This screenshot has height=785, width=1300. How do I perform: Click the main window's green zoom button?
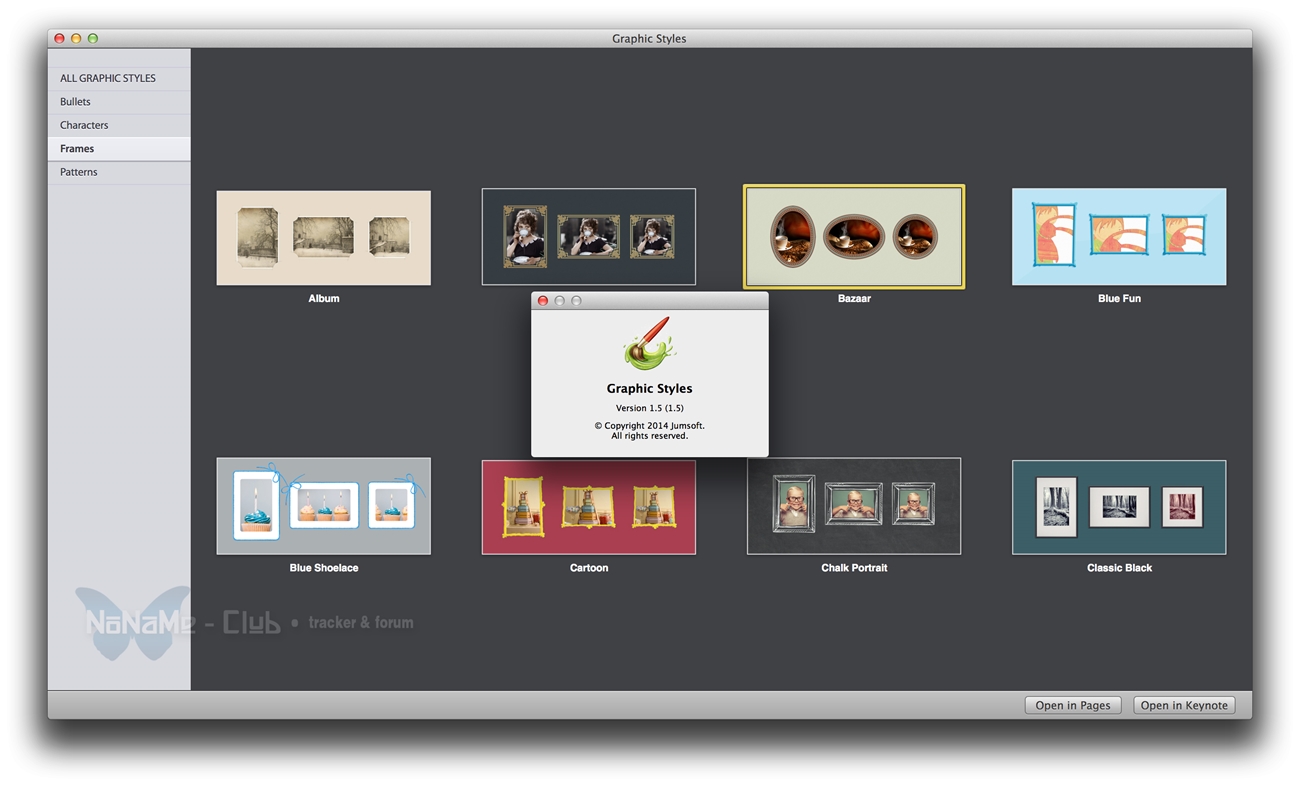coord(93,38)
